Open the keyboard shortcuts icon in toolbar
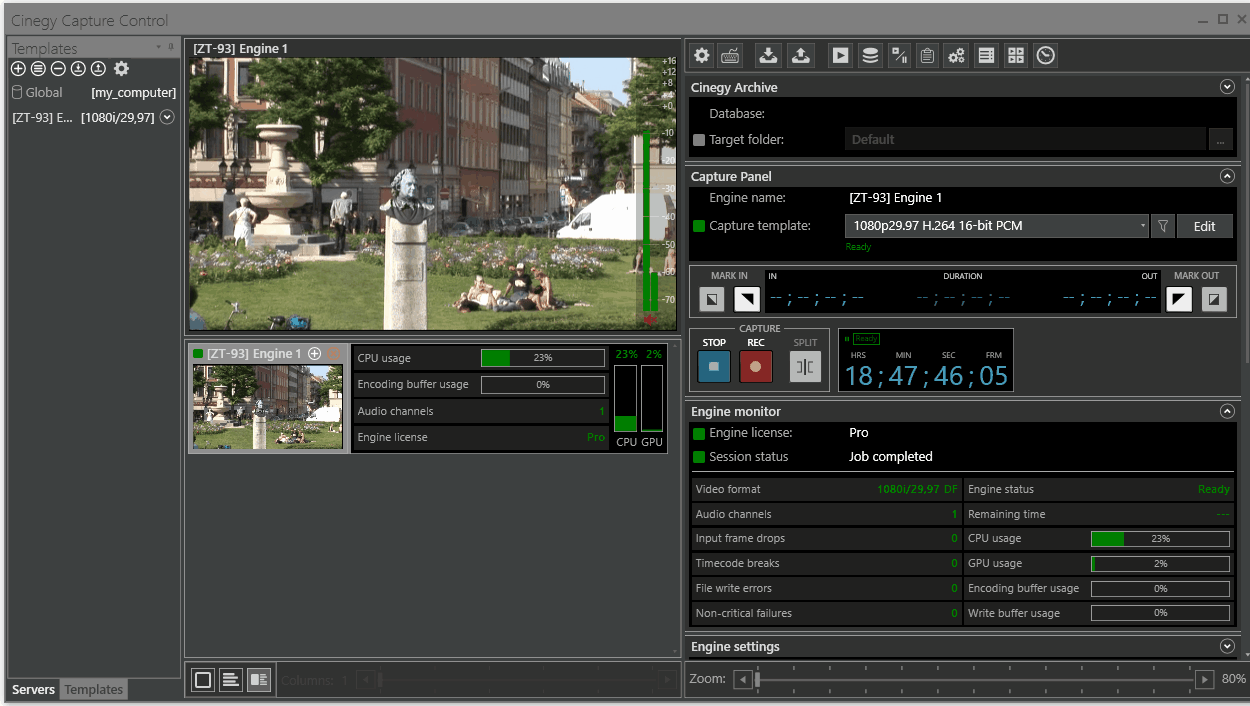1250x706 pixels. point(731,56)
